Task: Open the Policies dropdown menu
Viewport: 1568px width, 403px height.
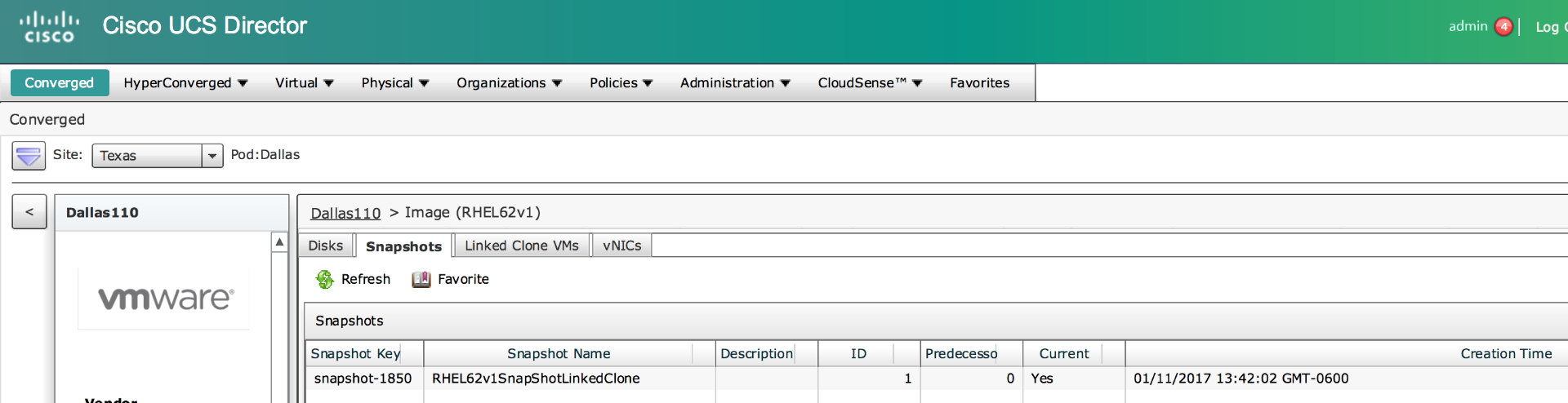Action: coord(621,83)
